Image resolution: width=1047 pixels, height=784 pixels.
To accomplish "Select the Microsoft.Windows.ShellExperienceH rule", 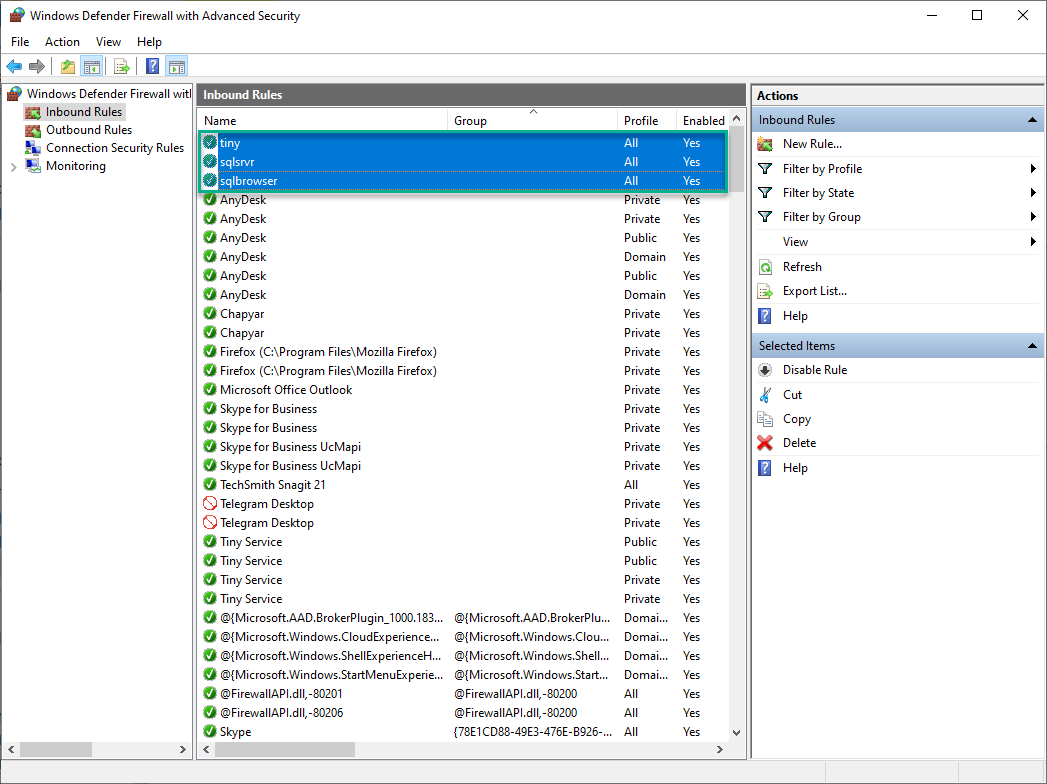I will [463, 656].
